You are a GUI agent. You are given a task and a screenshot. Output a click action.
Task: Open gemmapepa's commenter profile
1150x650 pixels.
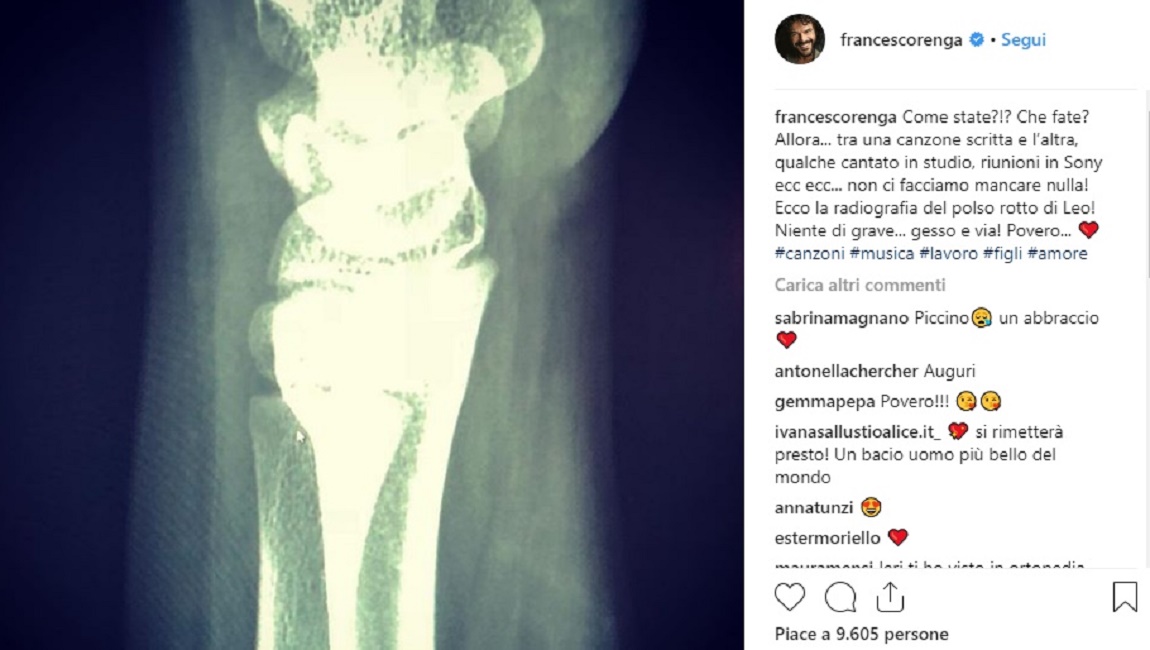click(824, 401)
